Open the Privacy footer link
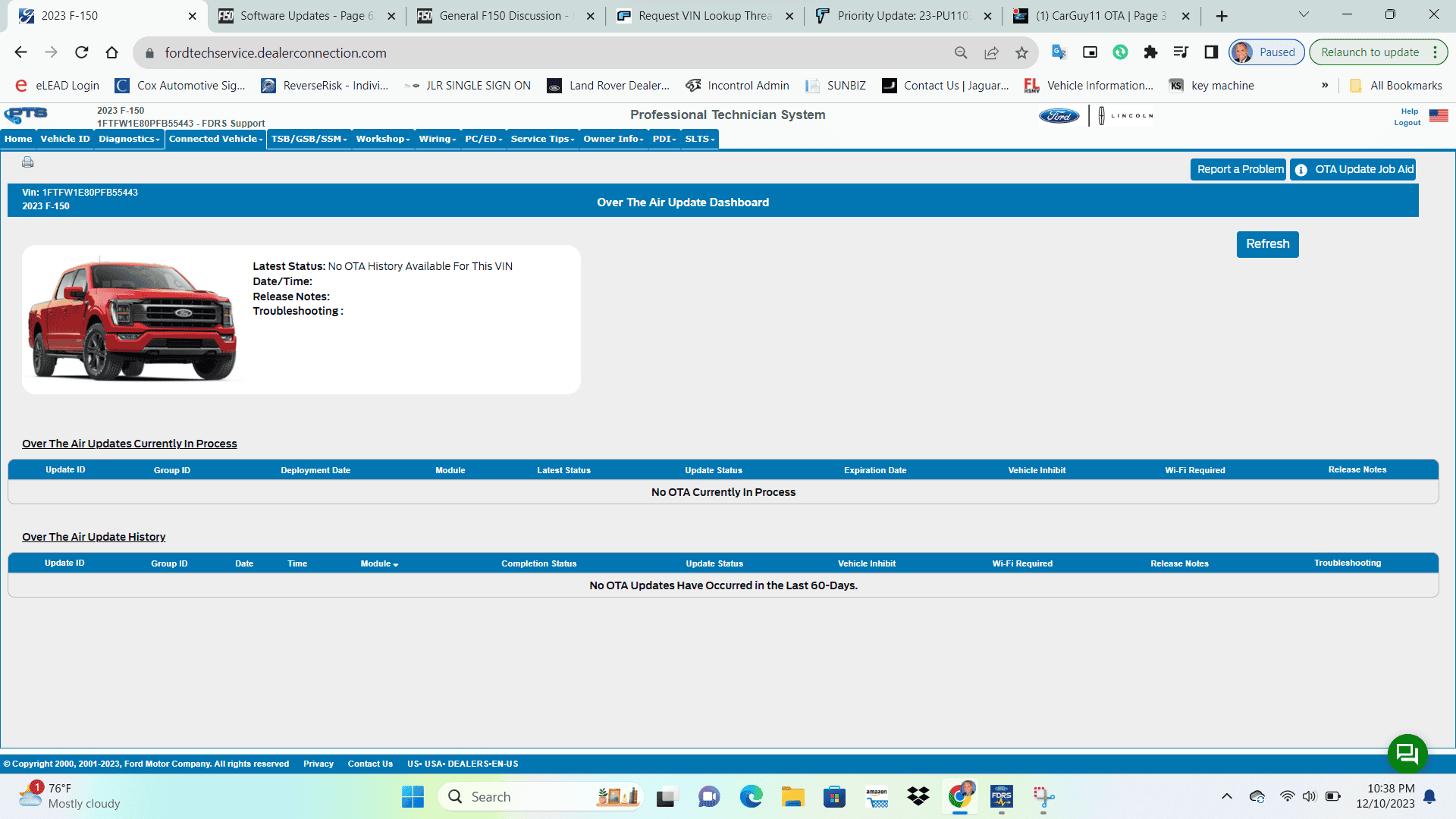This screenshot has height=819, width=1456. pos(318,764)
